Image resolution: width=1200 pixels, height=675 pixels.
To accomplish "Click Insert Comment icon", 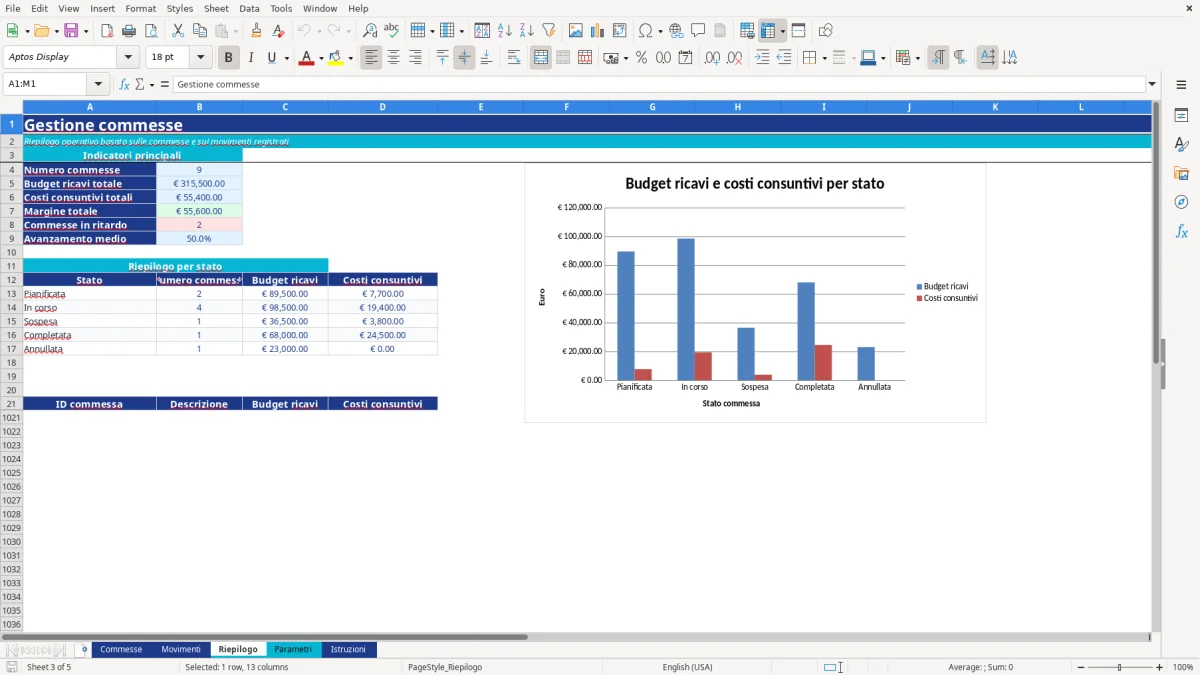I will (x=698, y=31).
